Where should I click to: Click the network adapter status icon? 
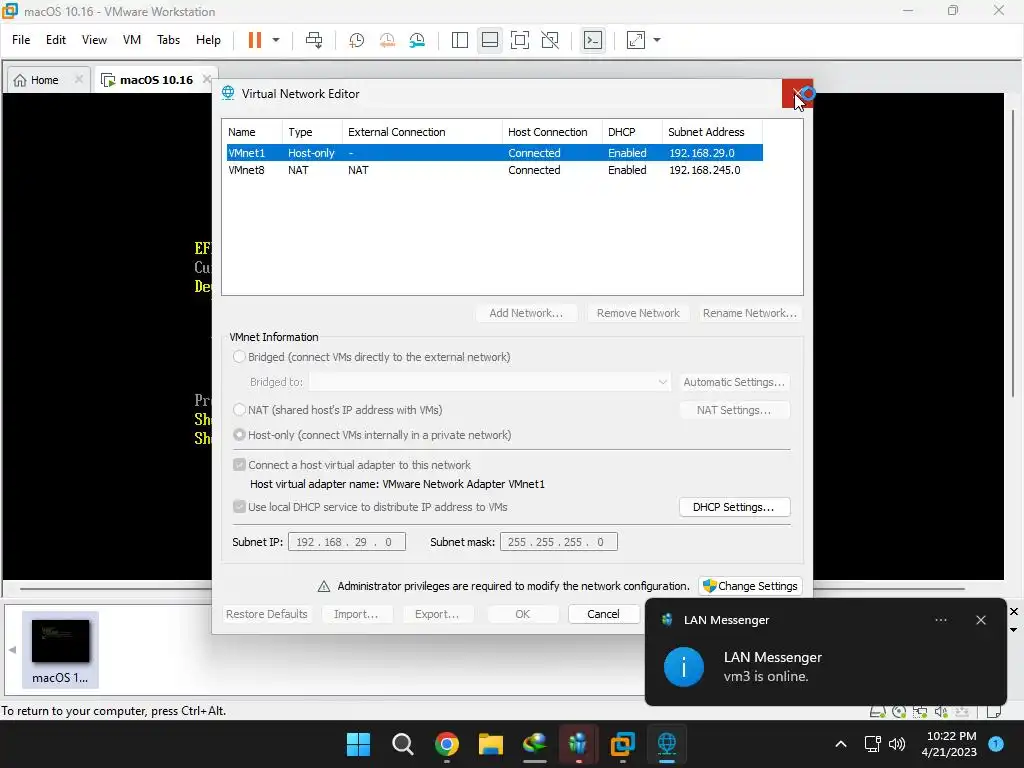pyautogui.click(x=920, y=711)
